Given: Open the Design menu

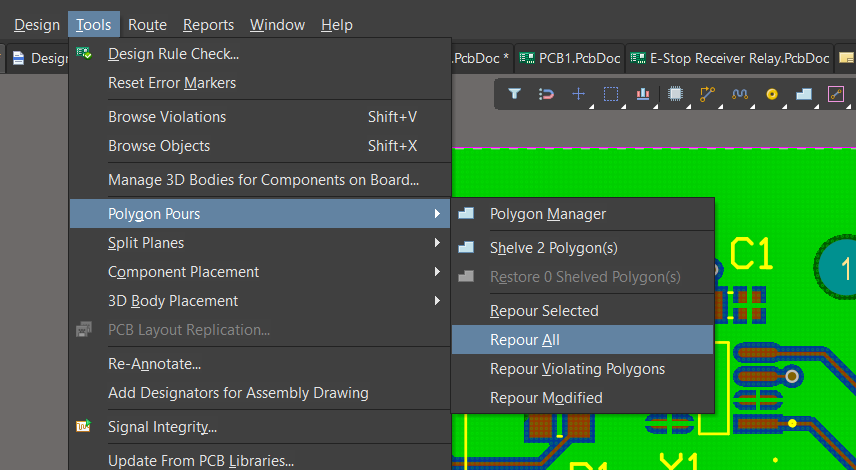Looking at the screenshot, I should tap(37, 25).
